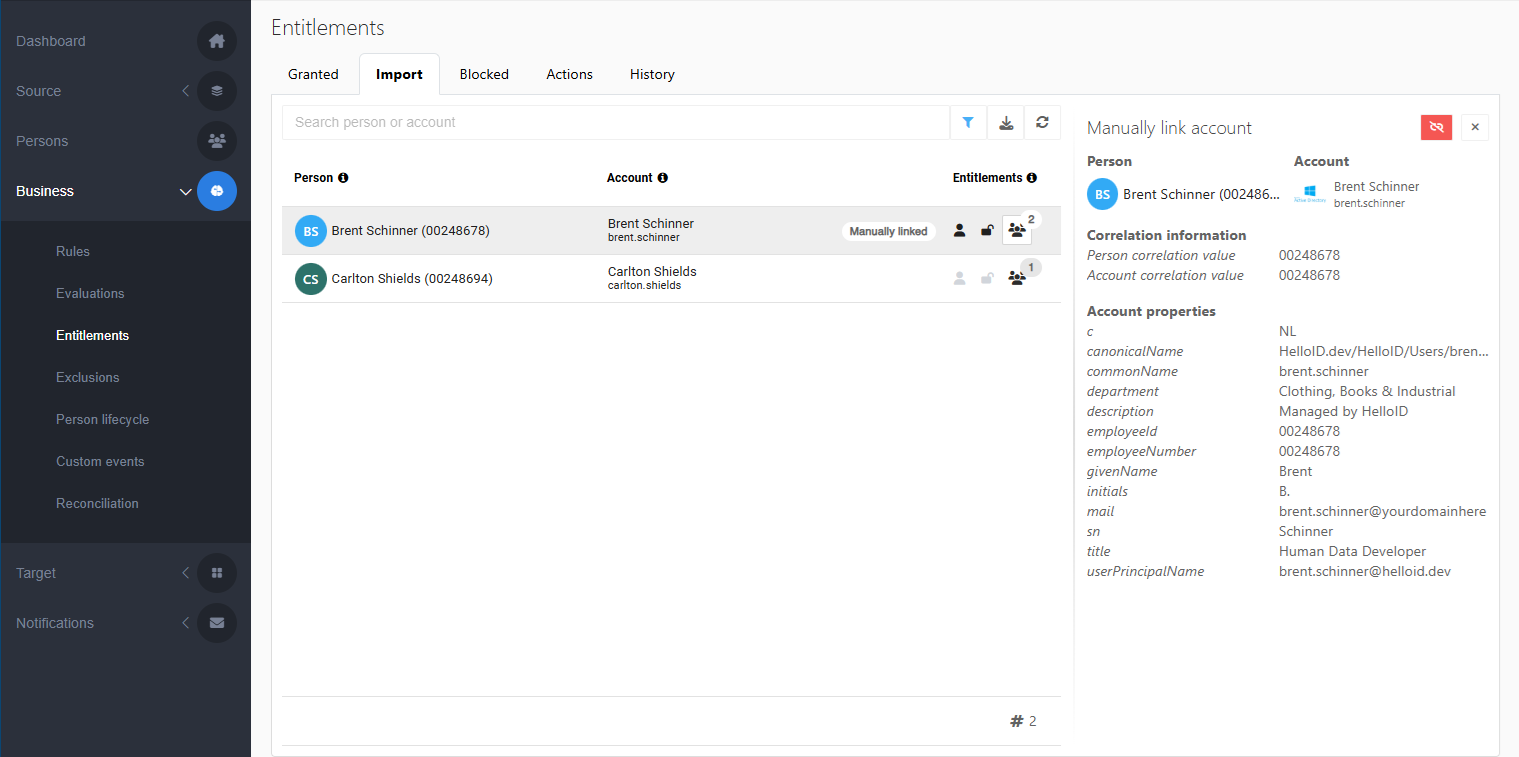Click the Search person or account field

615,122
